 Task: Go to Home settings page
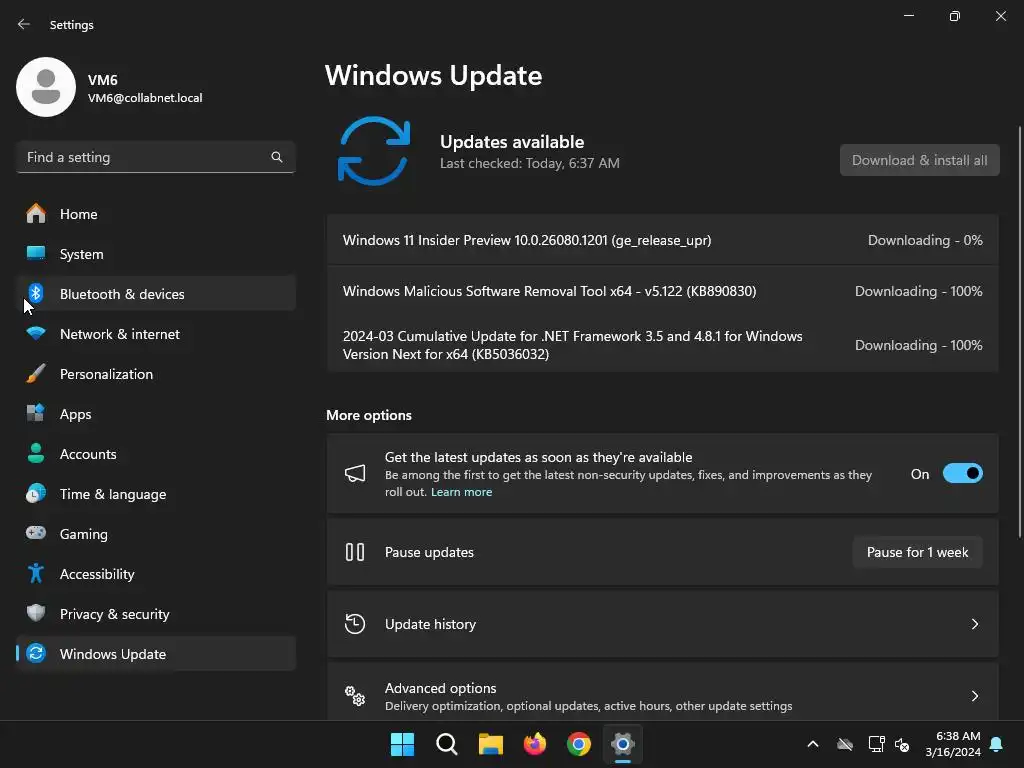[156, 214]
